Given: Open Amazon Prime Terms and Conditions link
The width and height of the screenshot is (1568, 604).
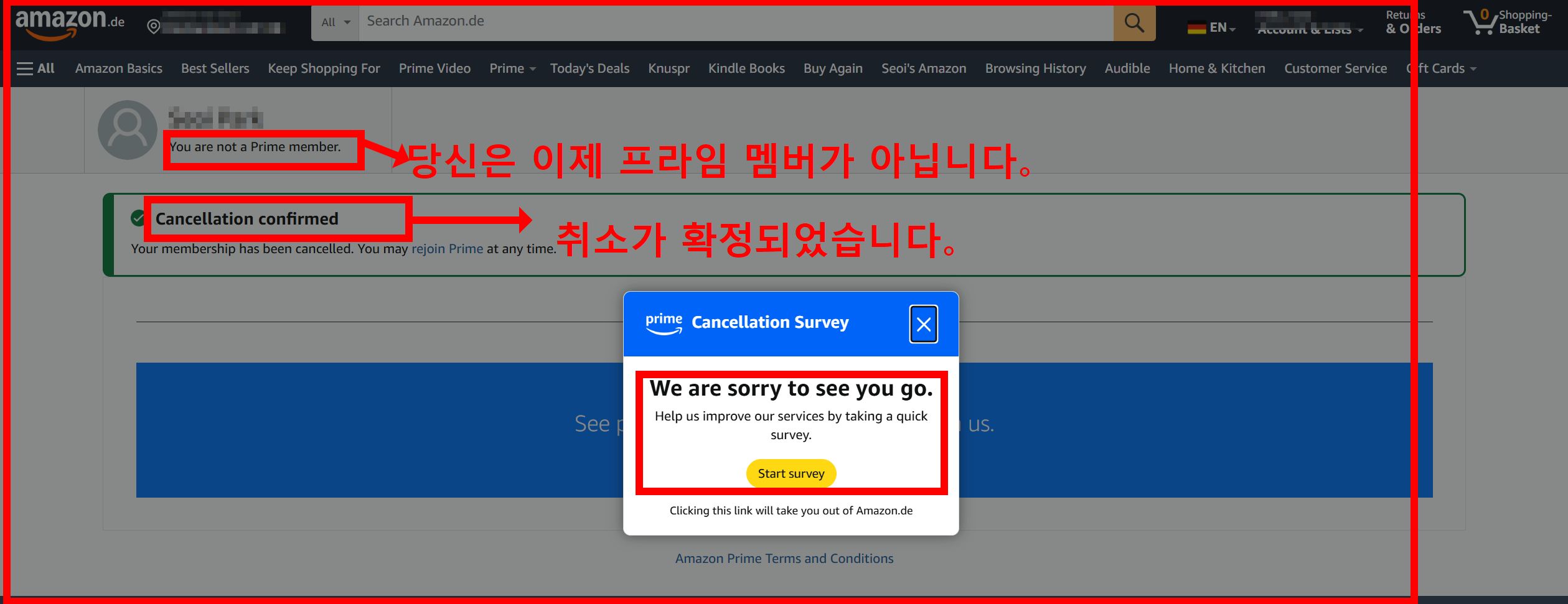Looking at the screenshot, I should pos(784,559).
